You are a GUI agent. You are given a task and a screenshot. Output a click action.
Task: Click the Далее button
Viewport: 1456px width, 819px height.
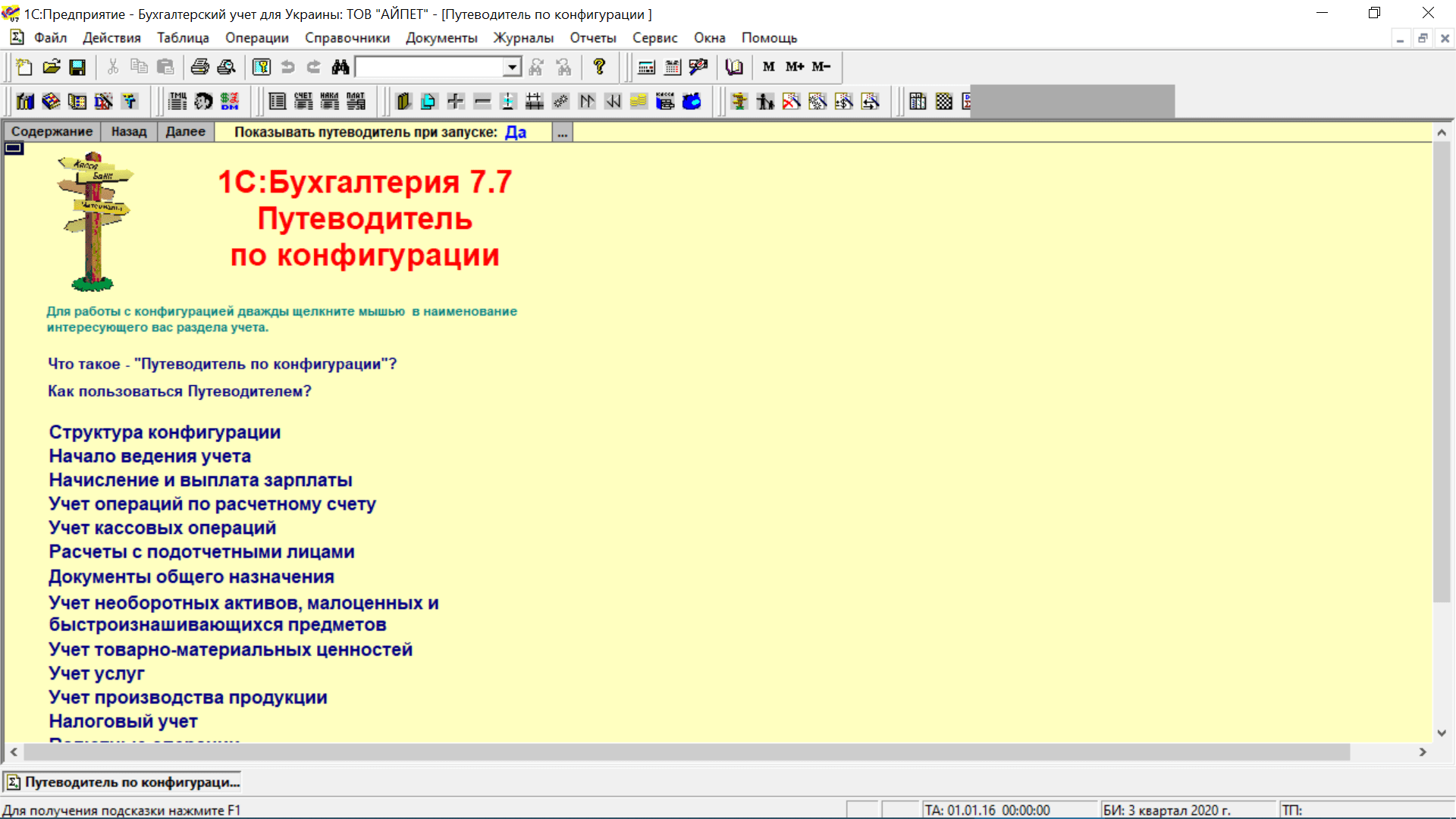186,132
